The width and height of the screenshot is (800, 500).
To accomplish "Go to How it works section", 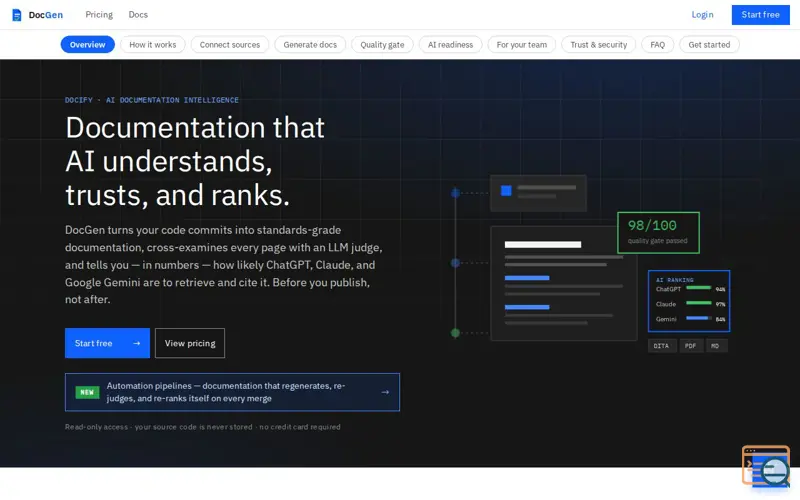I will click(153, 44).
